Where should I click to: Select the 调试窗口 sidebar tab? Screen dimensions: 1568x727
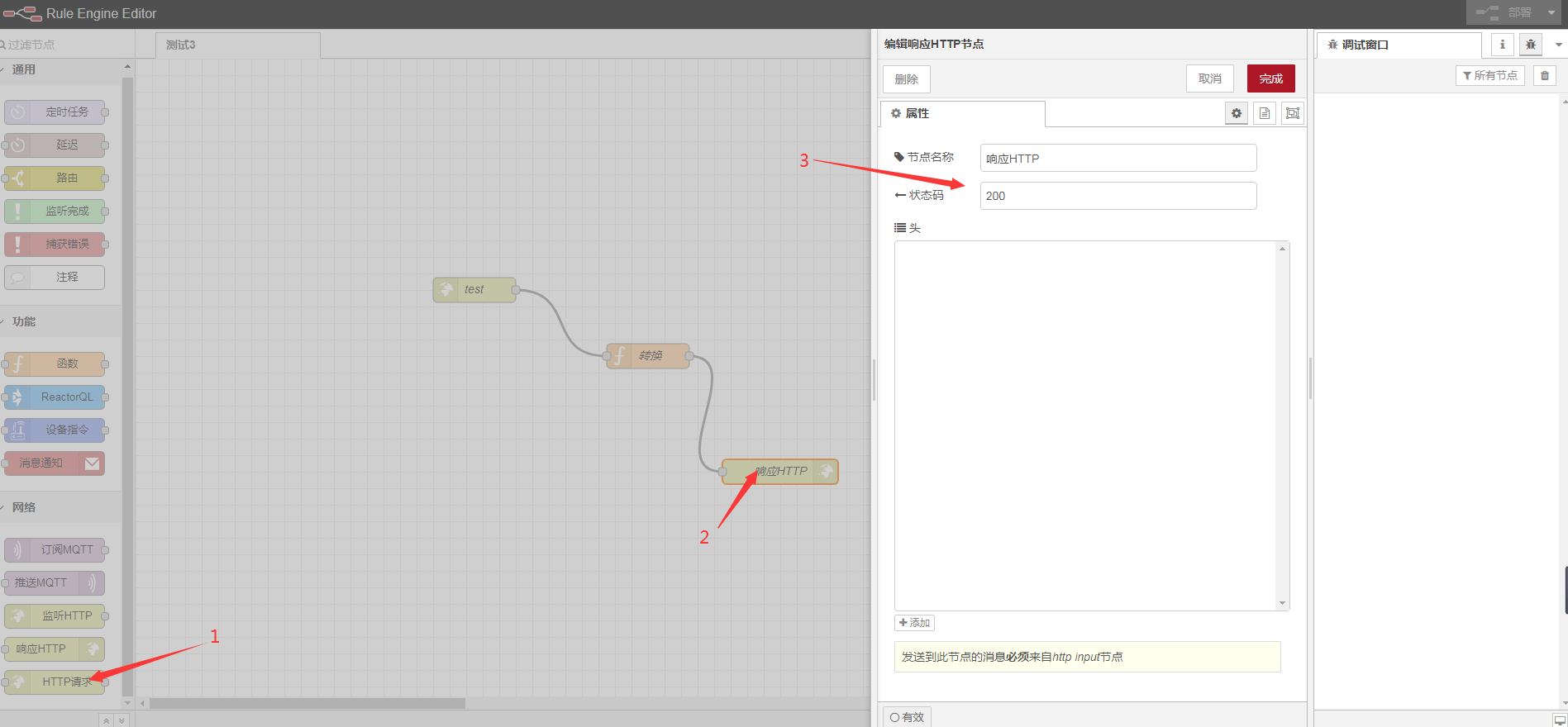coord(1399,45)
